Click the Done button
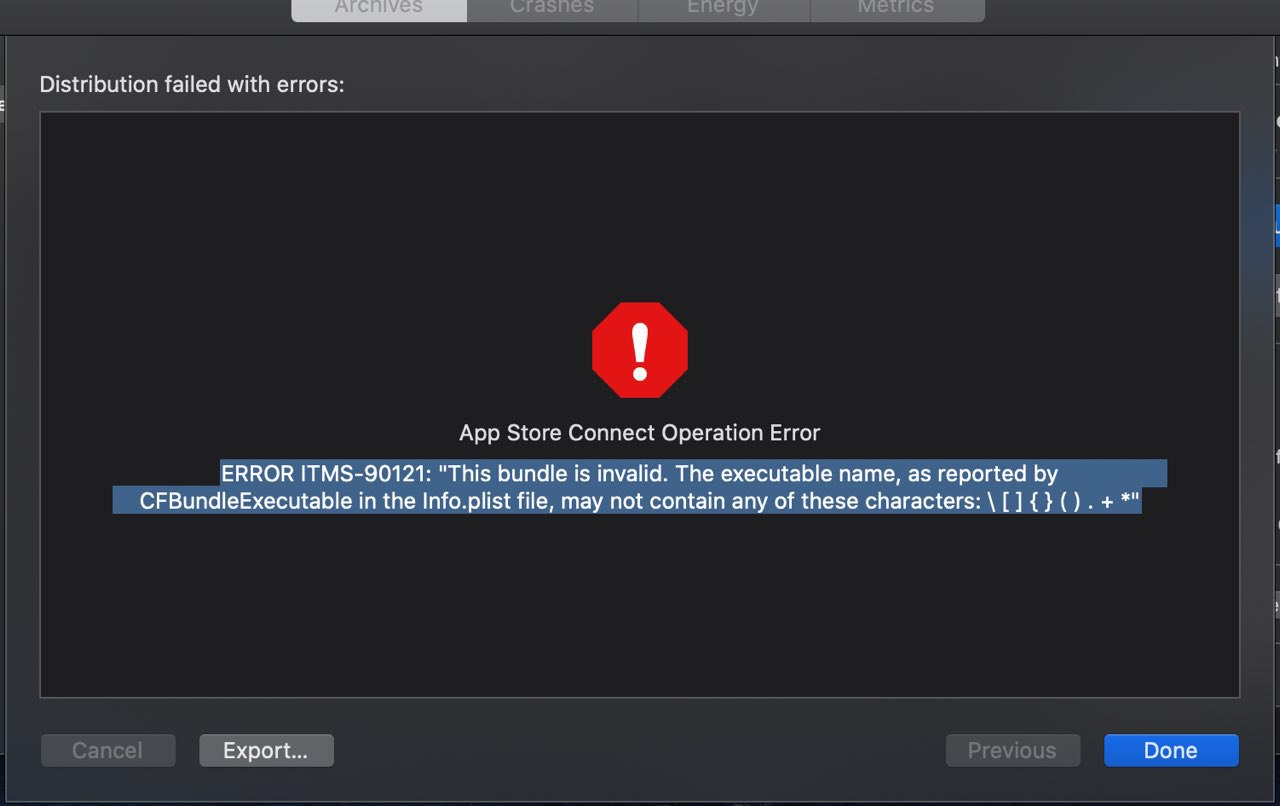Viewport: 1280px width, 806px height. (x=1171, y=750)
